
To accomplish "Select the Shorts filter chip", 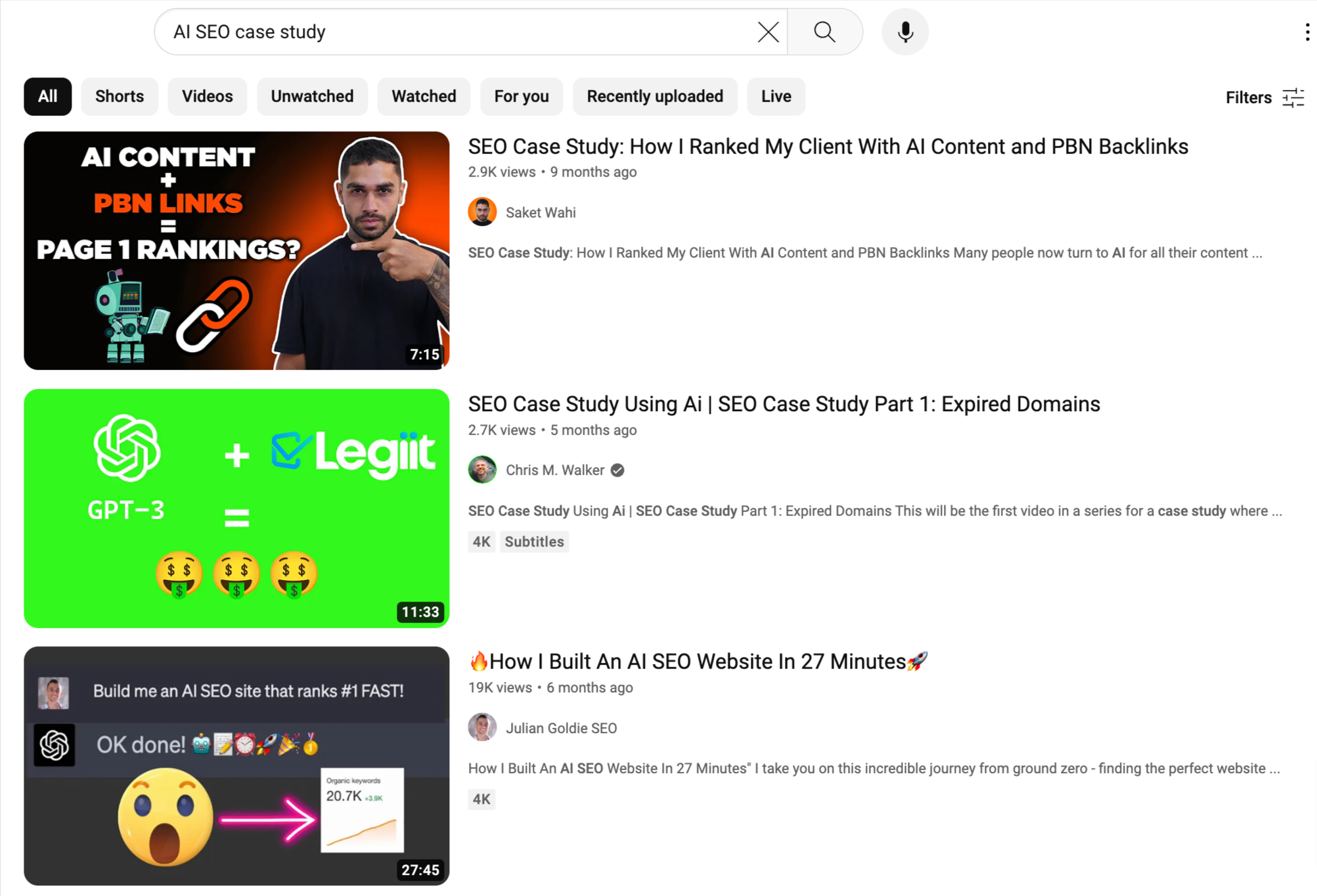I will point(119,97).
